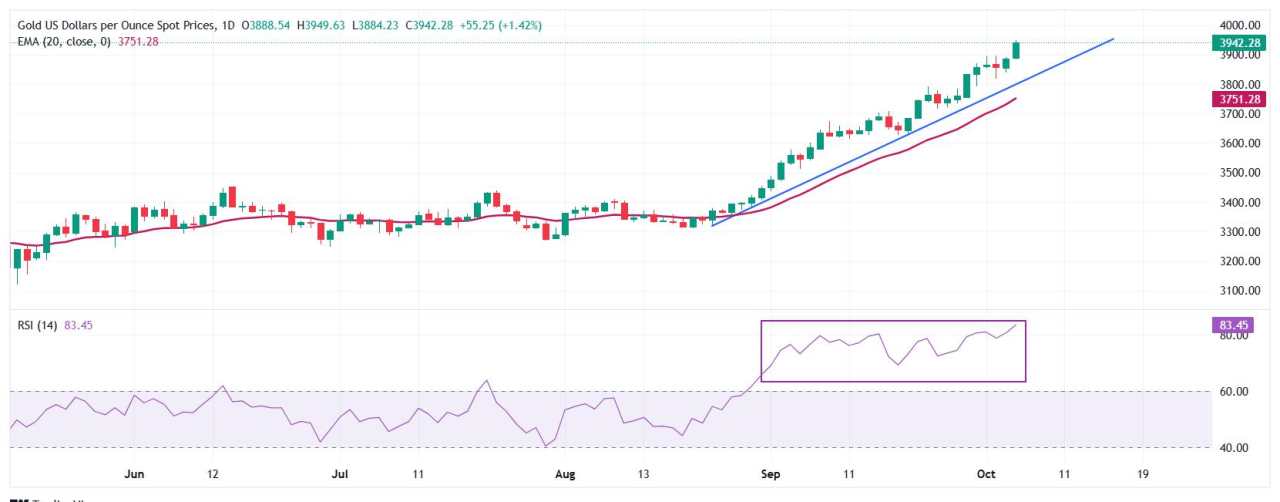Select the purple rectangle in RSI pane
The width and height of the screenshot is (1280, 502).
point(893,351)
